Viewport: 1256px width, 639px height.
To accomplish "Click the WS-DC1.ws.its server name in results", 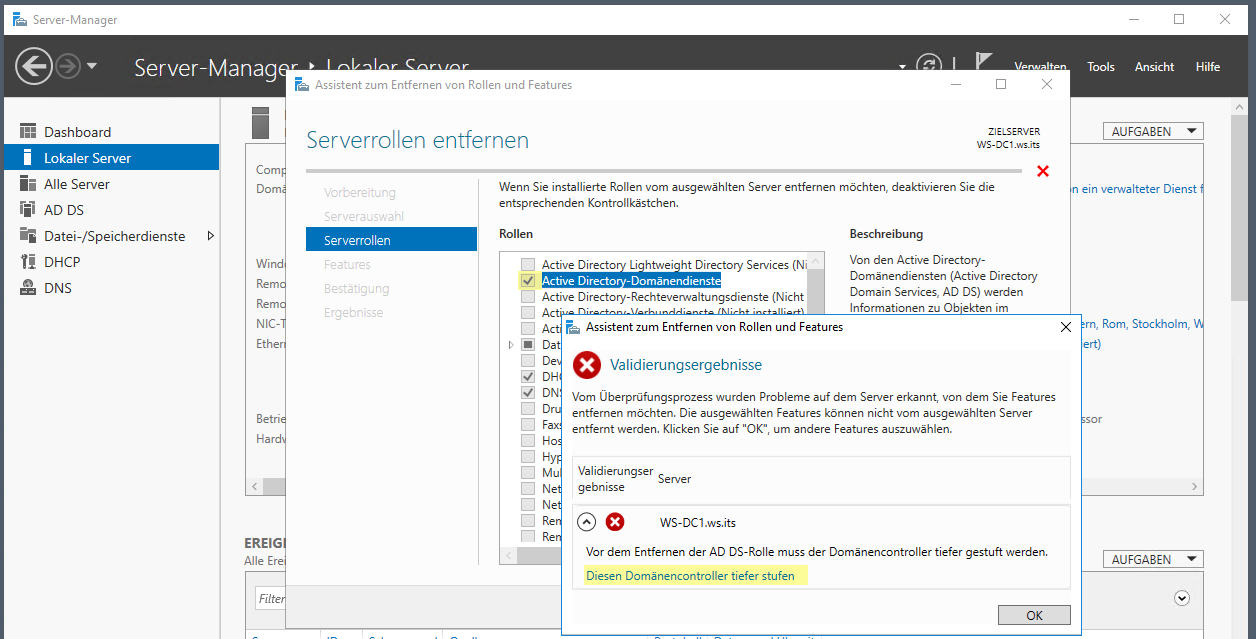I will pos(698,522).
